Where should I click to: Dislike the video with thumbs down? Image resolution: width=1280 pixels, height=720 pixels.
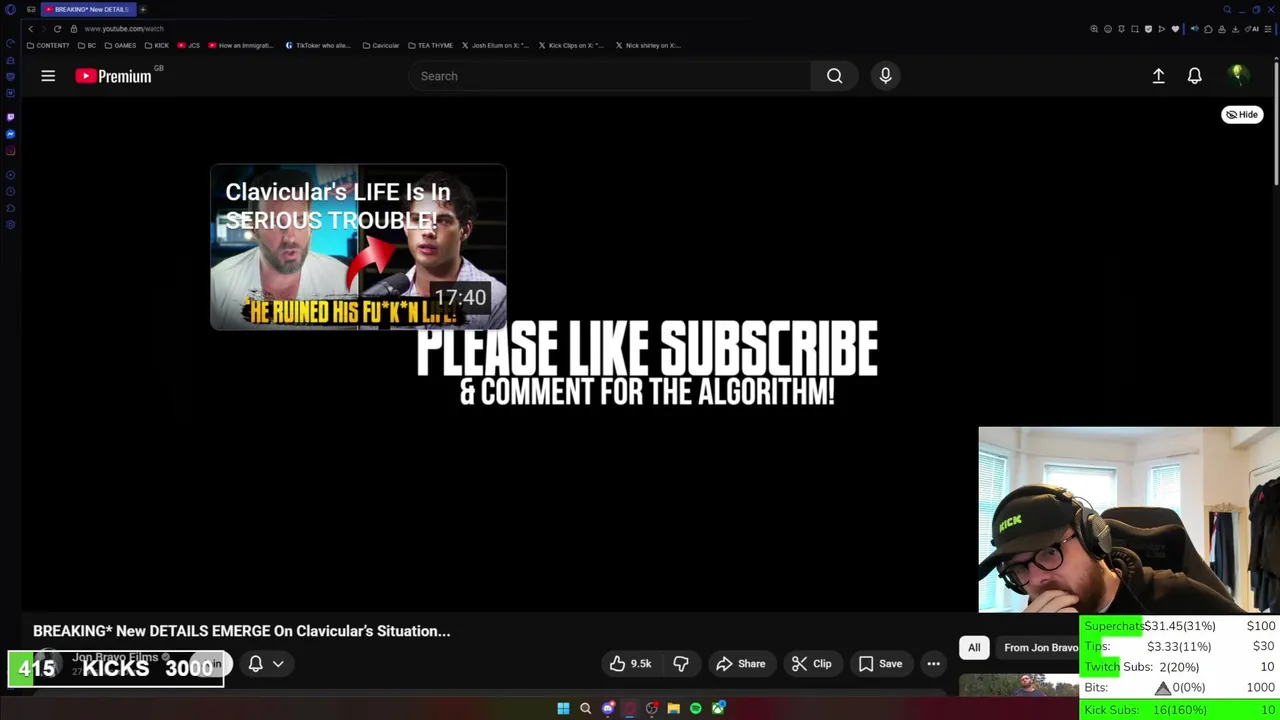point(681,664)
